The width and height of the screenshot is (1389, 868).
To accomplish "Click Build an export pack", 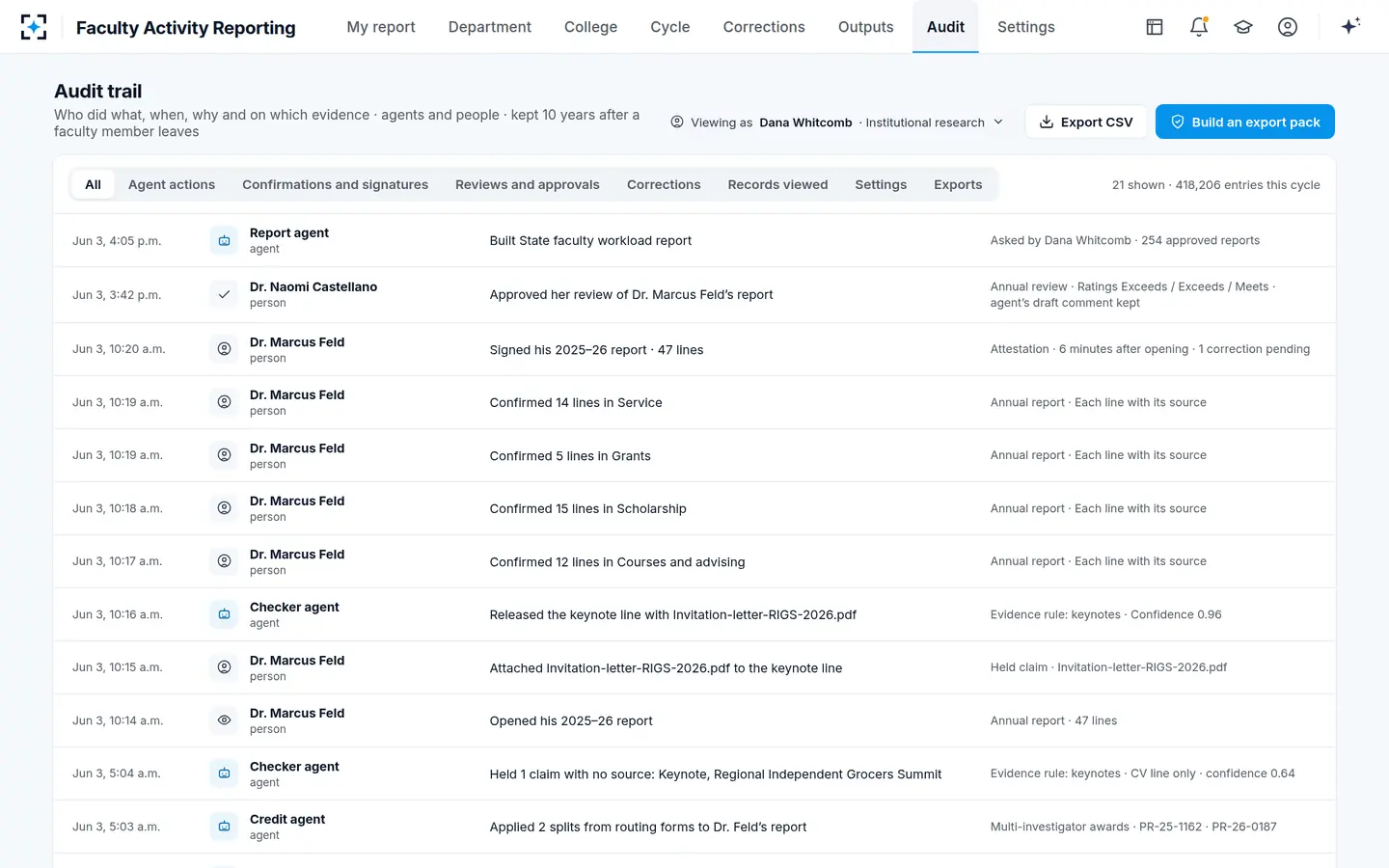I will coord(1245,122).
